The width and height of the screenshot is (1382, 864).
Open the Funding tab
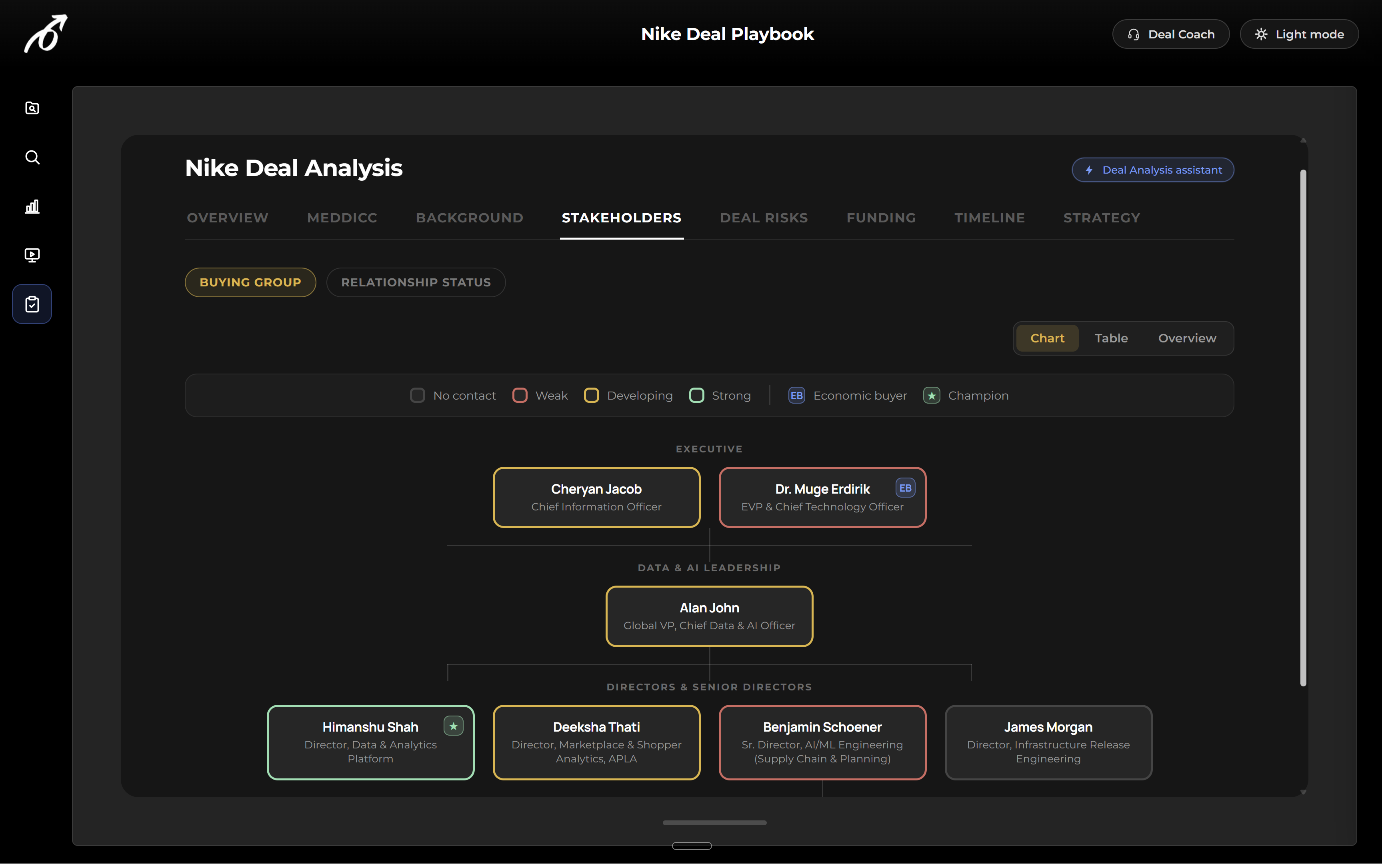pos(881,217)
